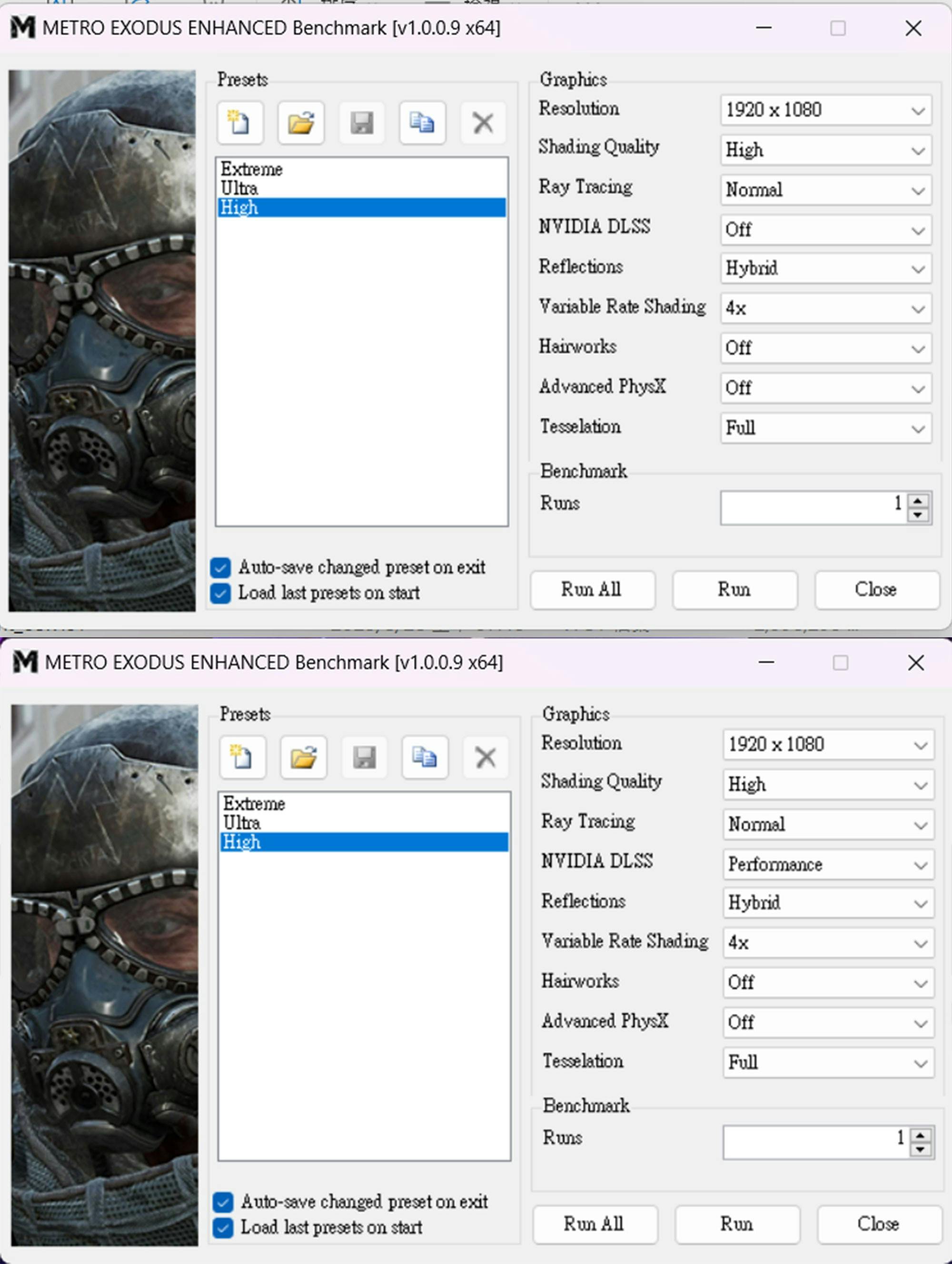Decrease Runs count with down arrow, top window
This screenshot has height=1264, width=952.
point(918,515)
